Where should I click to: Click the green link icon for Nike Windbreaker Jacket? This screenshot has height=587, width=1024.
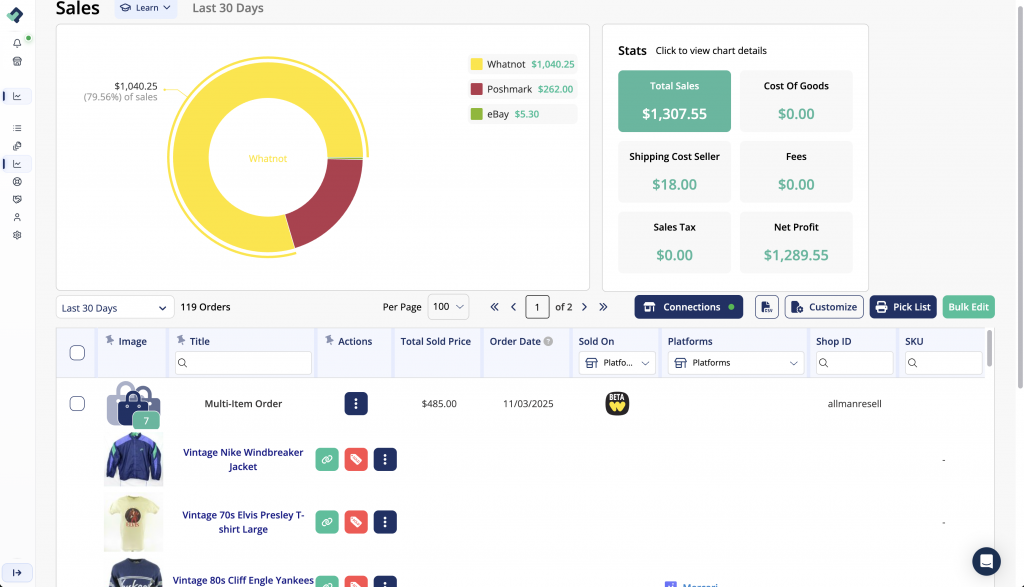(326, 460)
